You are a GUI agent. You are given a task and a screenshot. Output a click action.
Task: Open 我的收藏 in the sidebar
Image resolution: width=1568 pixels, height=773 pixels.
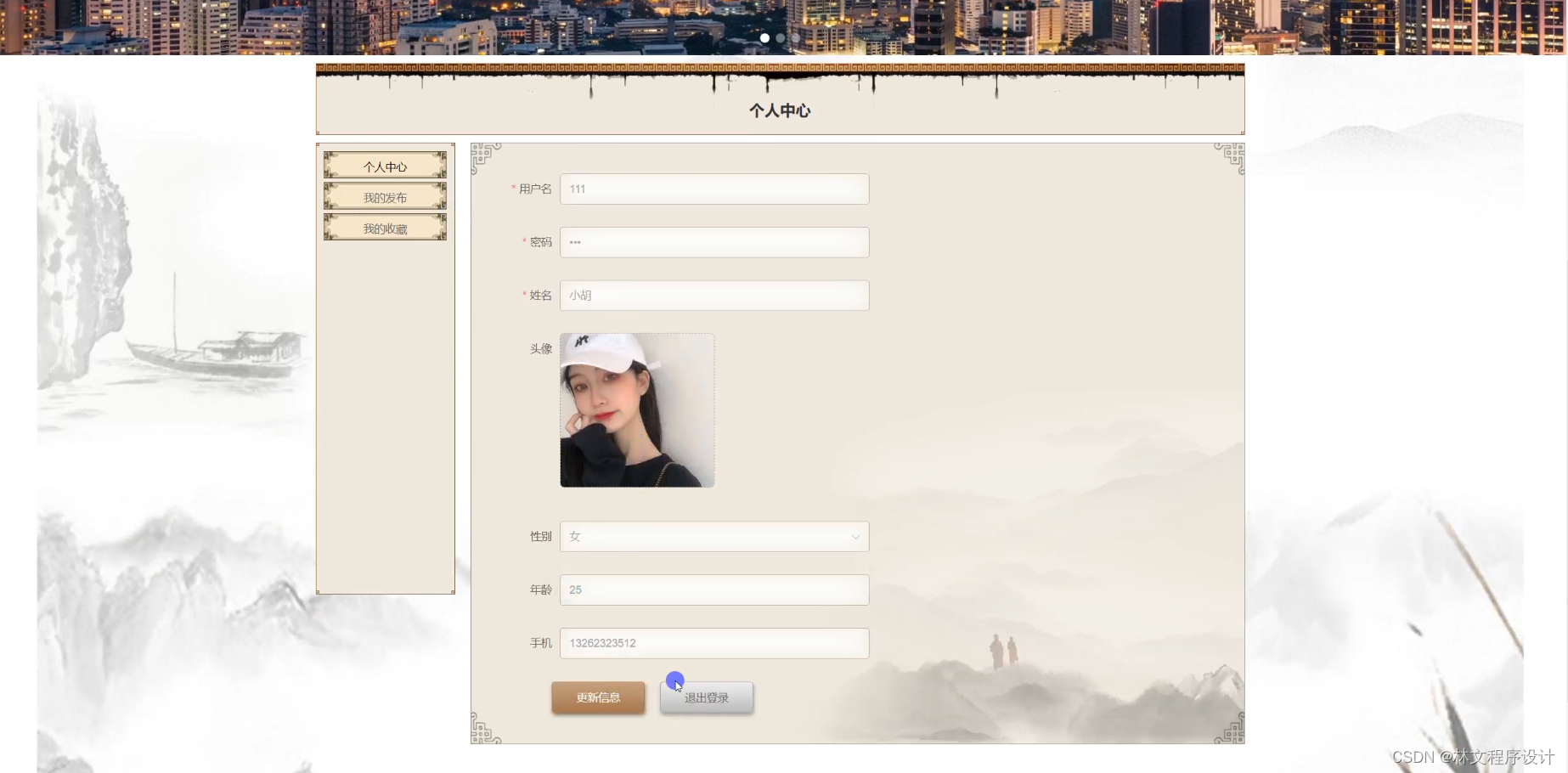tap(385, 227)
